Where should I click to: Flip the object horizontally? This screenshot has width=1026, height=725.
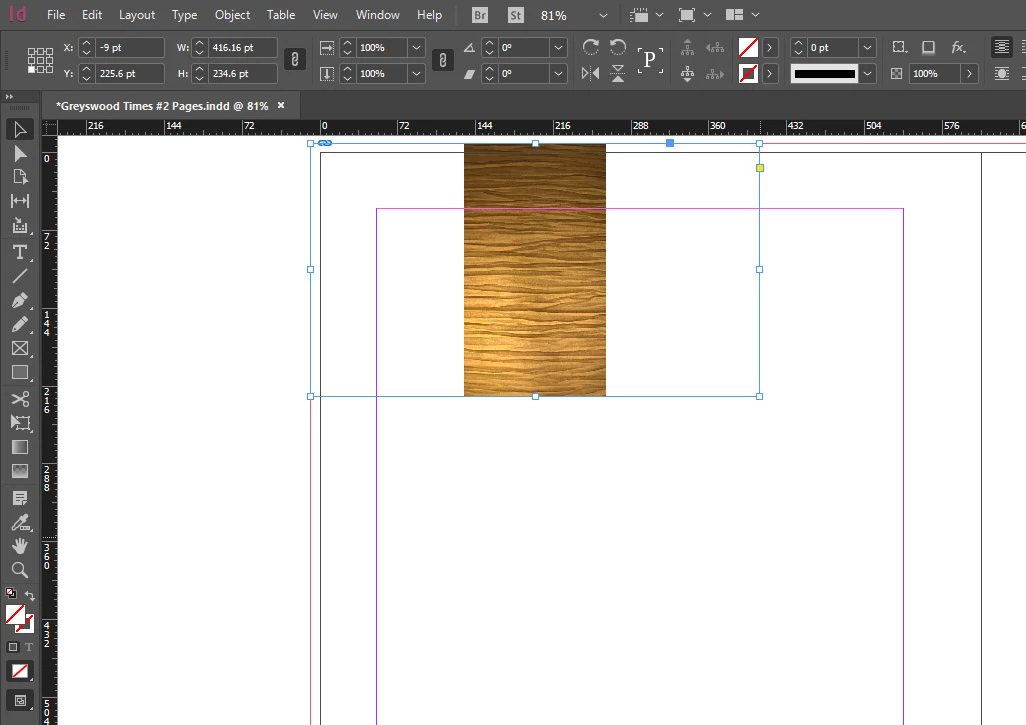click(590, 73)
